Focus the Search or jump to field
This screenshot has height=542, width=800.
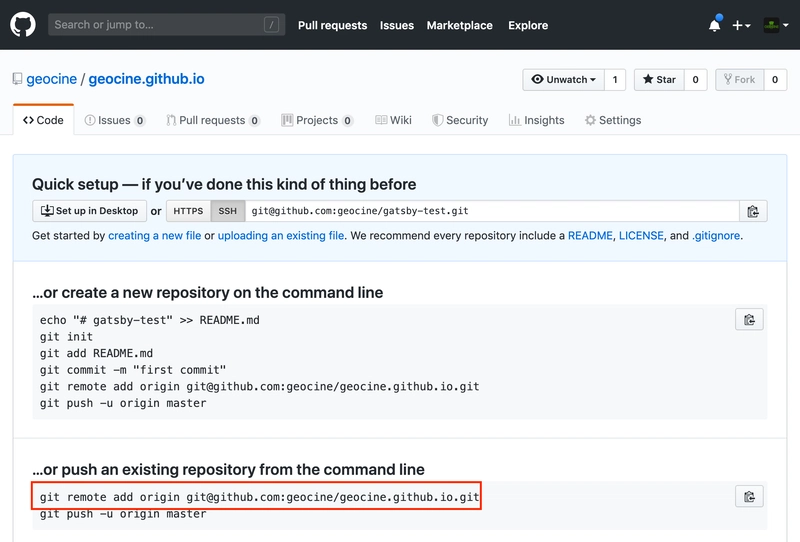coord(166,24)
